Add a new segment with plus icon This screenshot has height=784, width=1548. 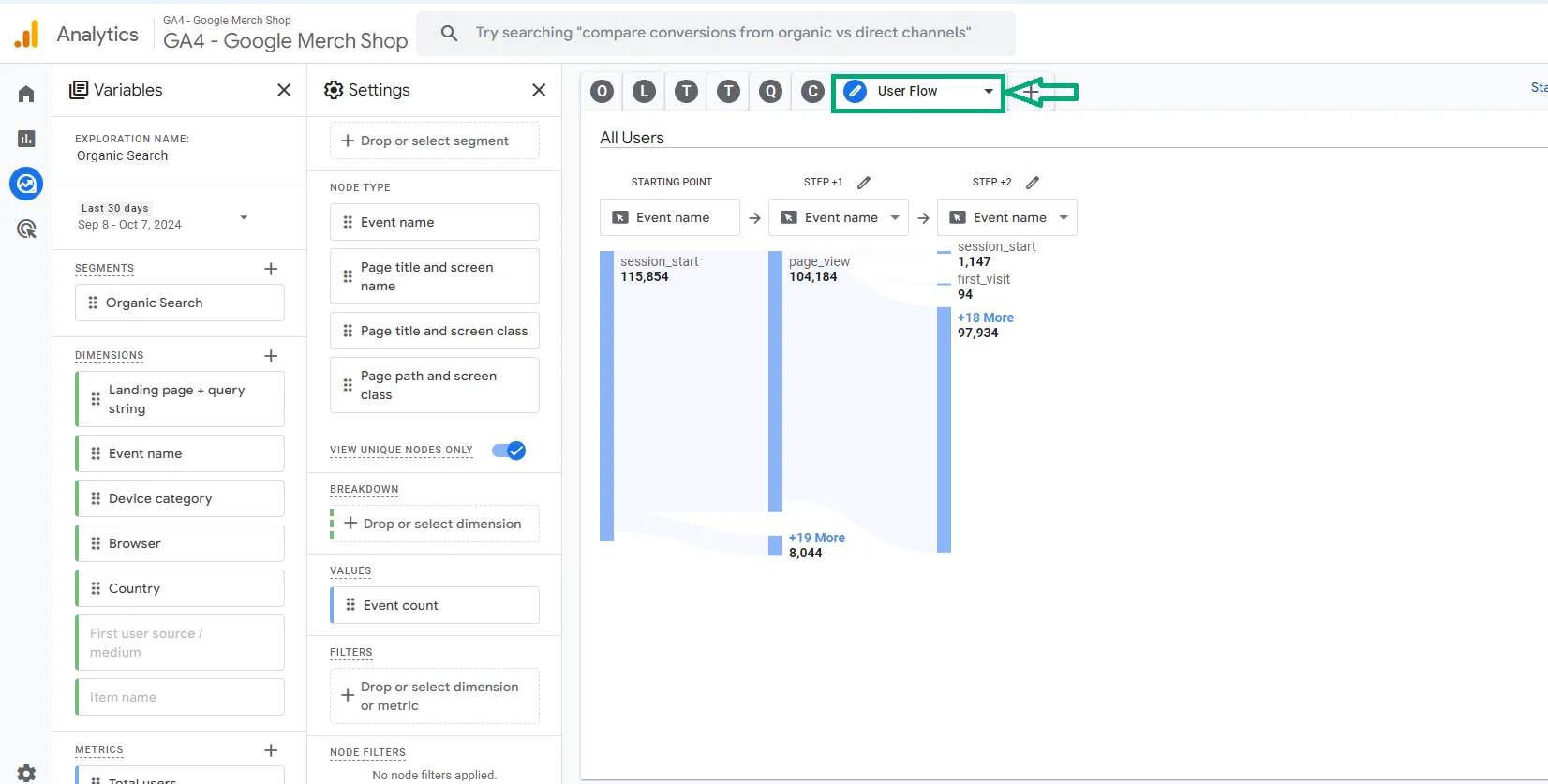click(x=271, y=269)
